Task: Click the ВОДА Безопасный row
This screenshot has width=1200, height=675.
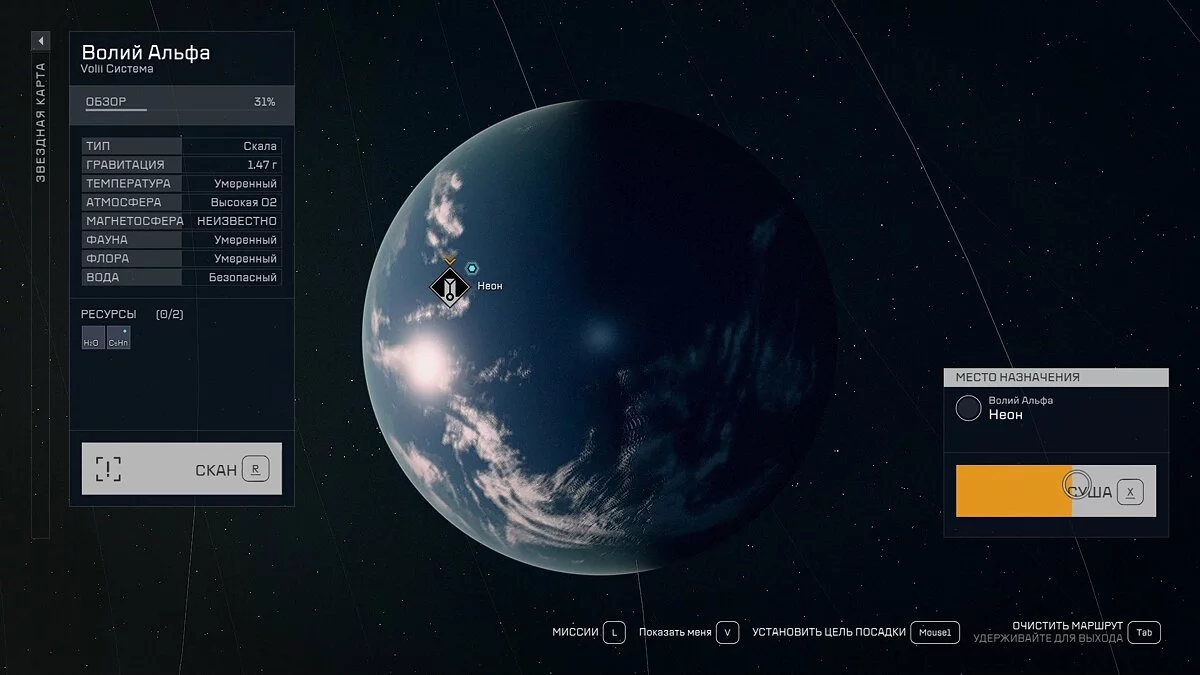Action: coord(182,277)
